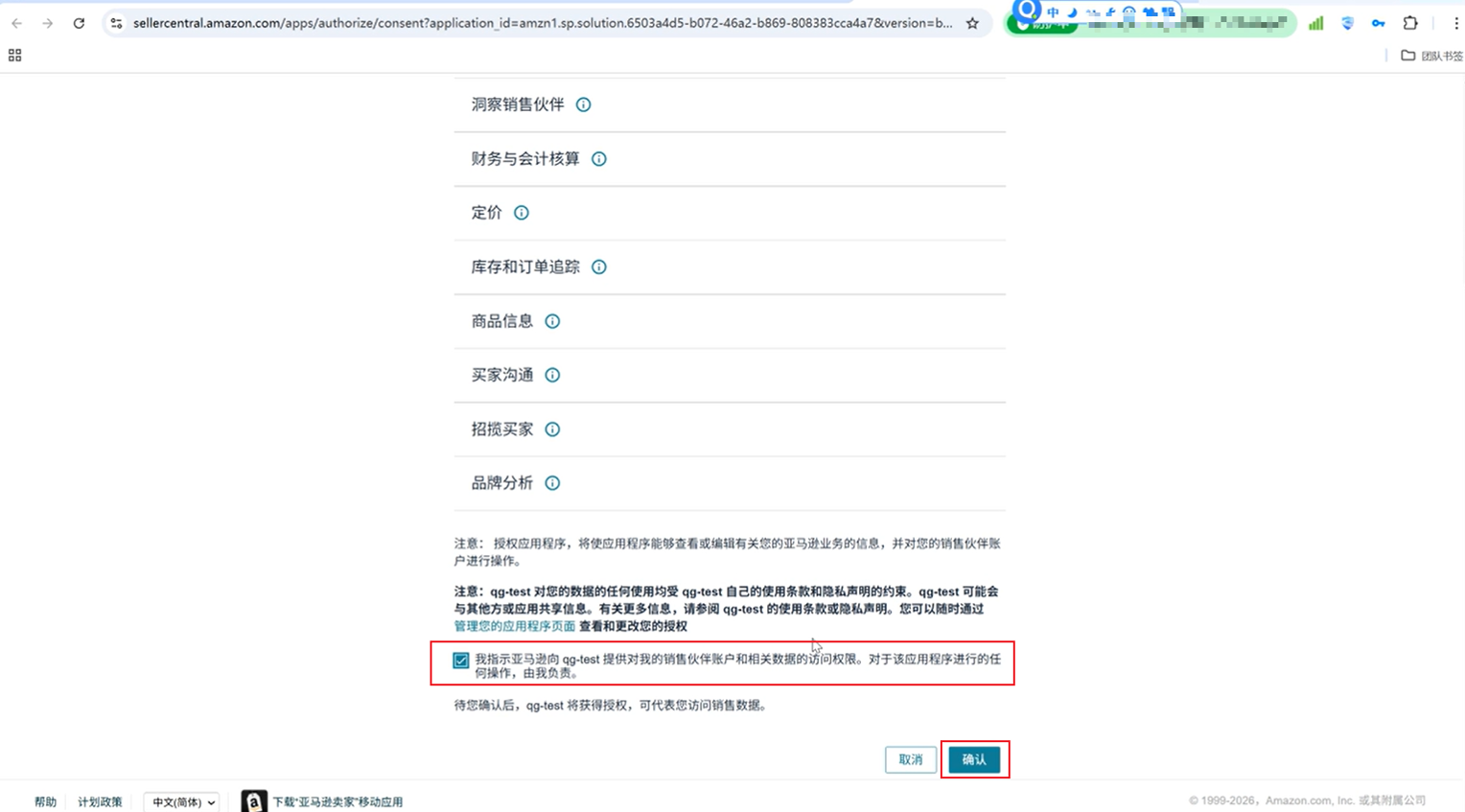This screenshot has width=1465, height=812.
Task: Open the site information icon in address bar
Action: click(x=116, y=23)
